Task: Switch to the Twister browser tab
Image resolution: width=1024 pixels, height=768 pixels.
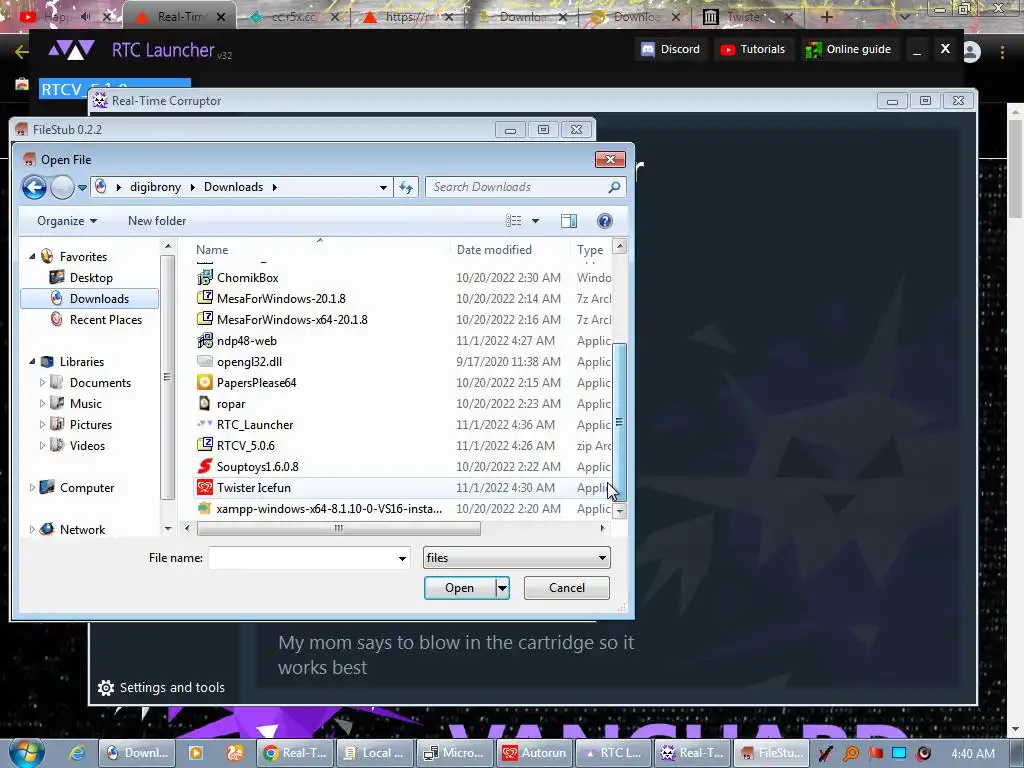Action: [x=748, y=17]
